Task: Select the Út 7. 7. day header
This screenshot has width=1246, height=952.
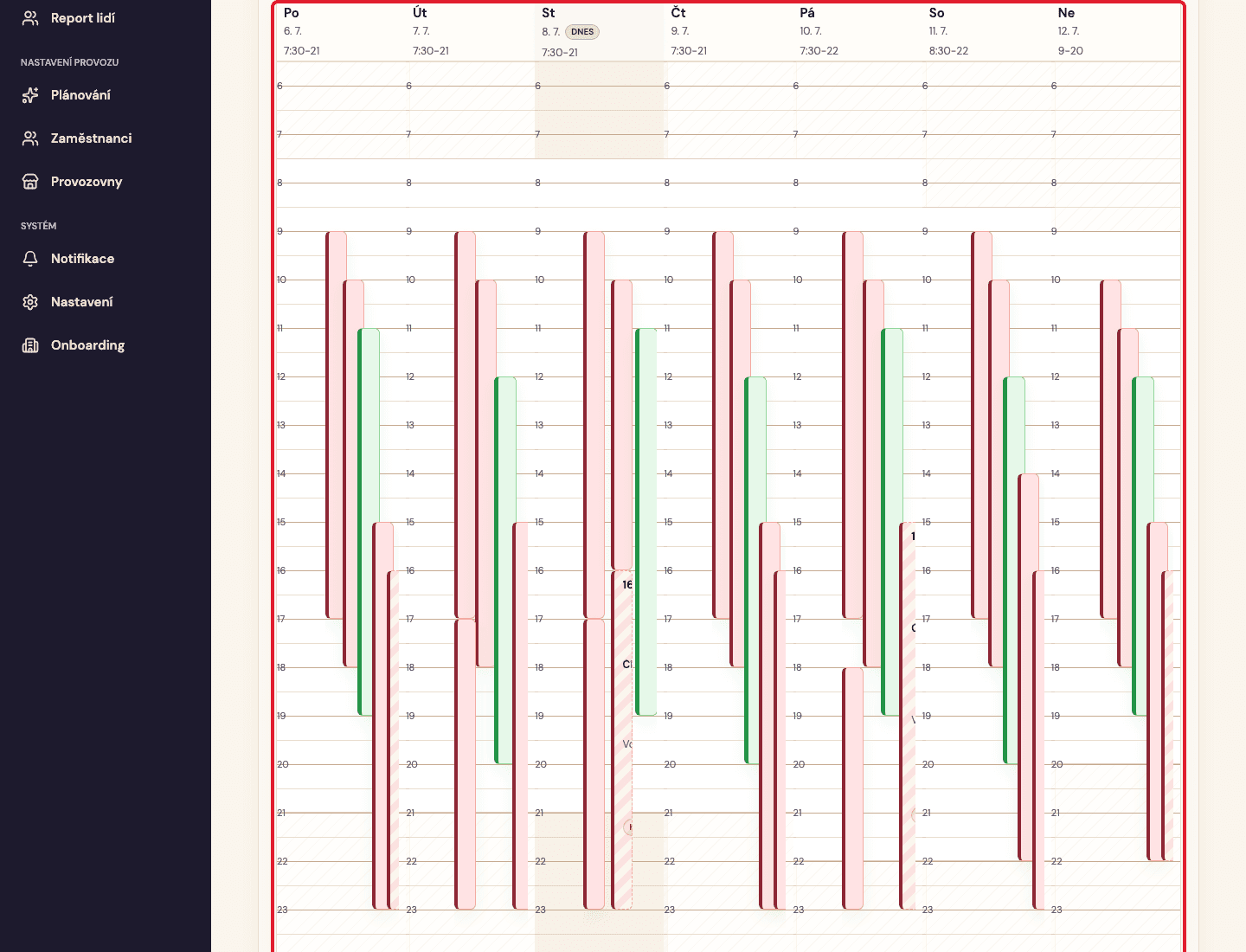Action: (x=470, y=31)
